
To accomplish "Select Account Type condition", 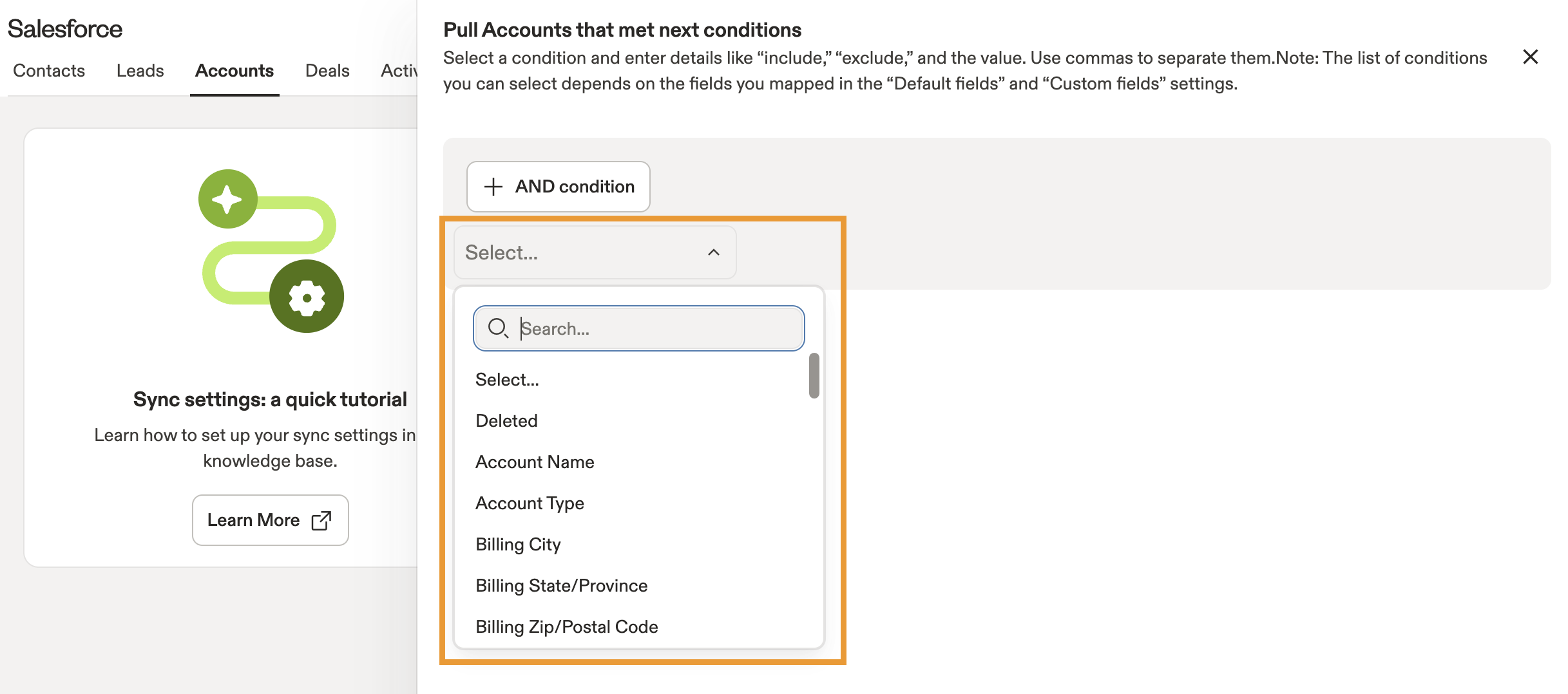I will click(x=638, y=503).
